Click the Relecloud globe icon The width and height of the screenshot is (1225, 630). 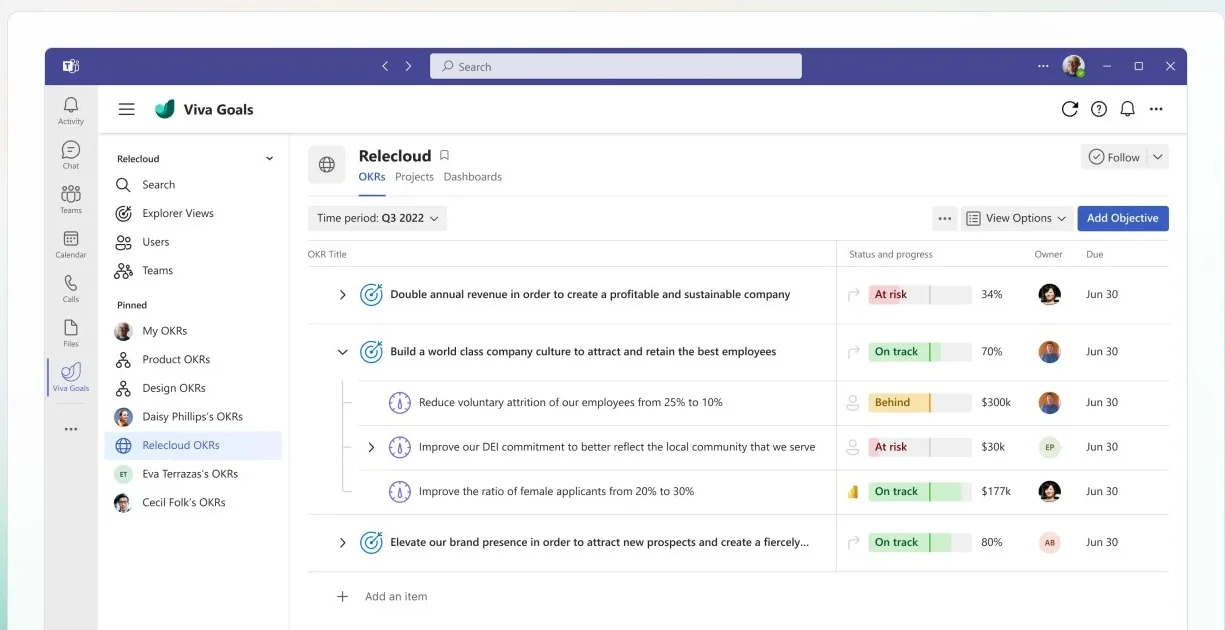coord(327,165)
